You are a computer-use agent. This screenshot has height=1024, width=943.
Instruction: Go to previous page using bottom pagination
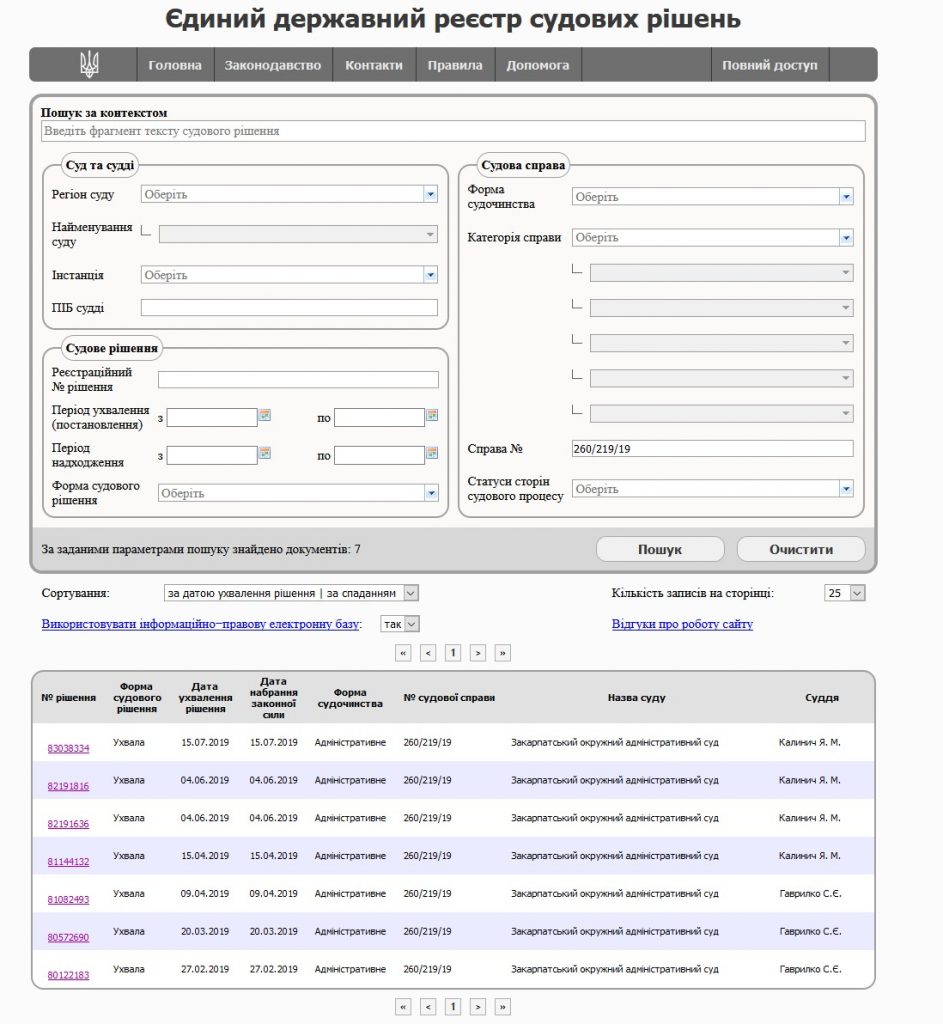click(428, 1006)
